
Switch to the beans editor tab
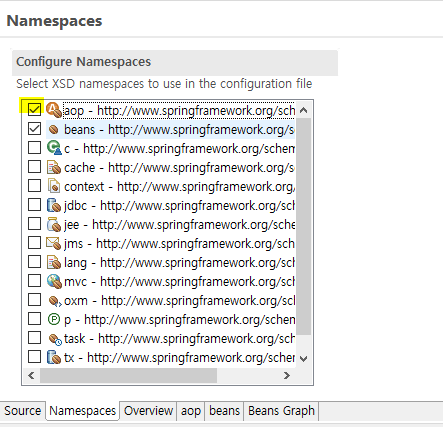[x=224, y=411]
